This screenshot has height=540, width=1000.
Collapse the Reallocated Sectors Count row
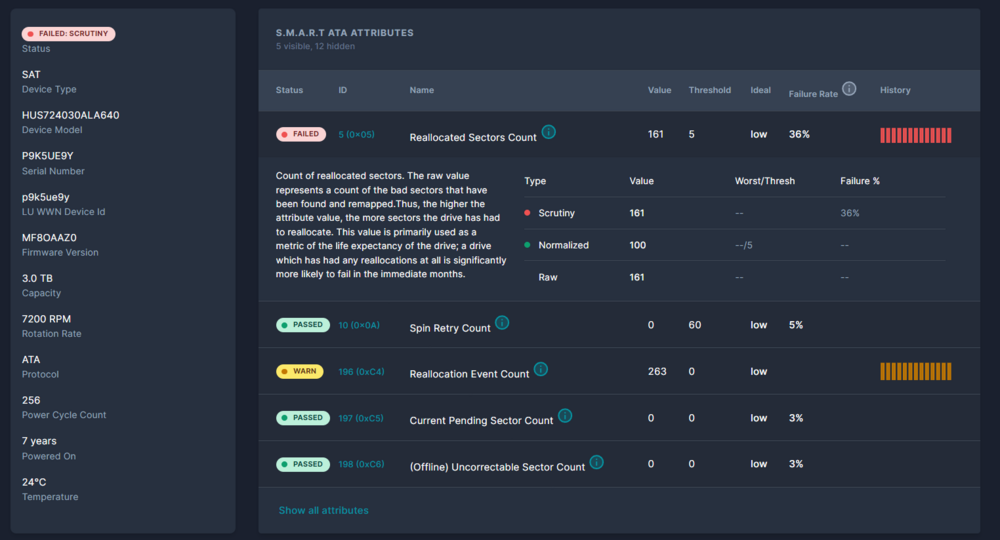tap(619, 135)
